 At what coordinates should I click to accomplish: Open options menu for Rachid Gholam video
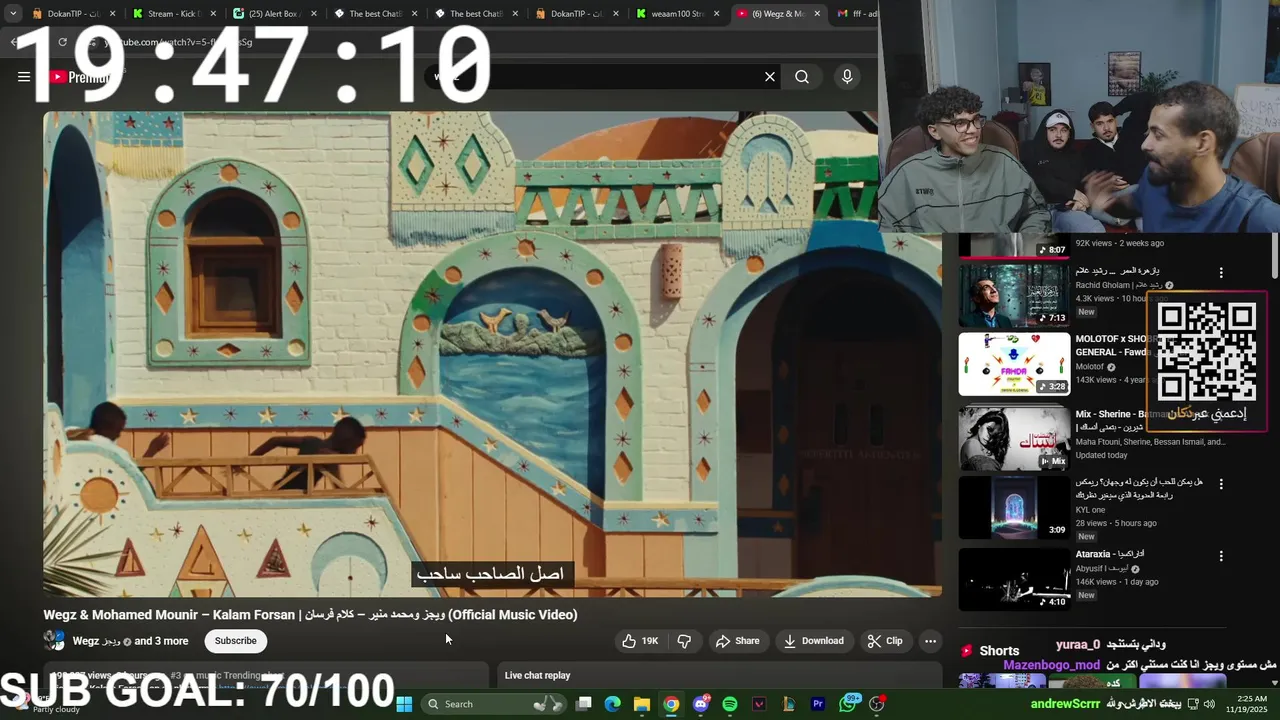1221,272
